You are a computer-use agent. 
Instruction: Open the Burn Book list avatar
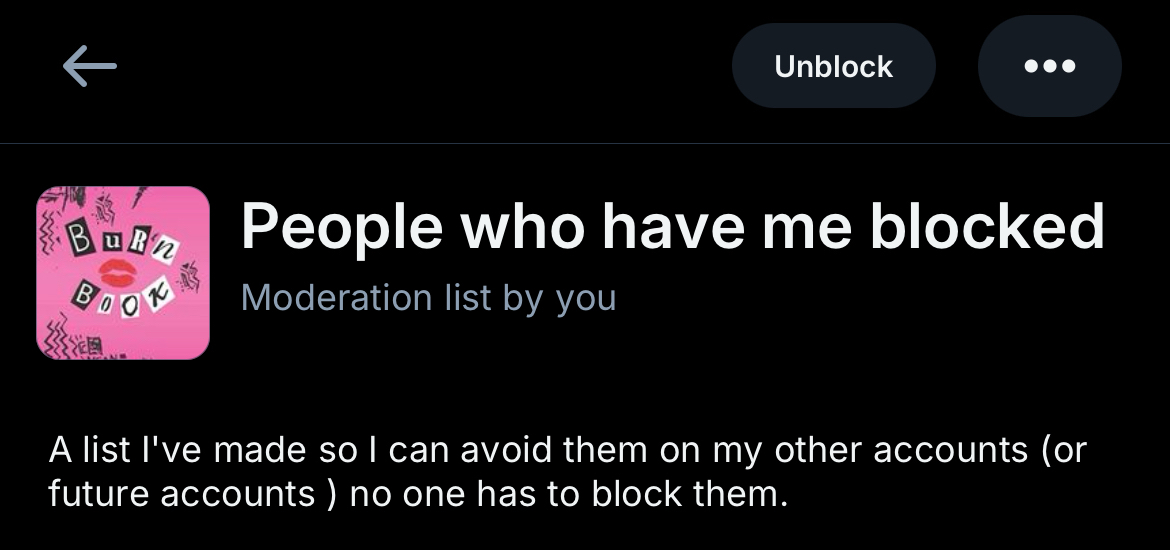click(x=123, y=273)
